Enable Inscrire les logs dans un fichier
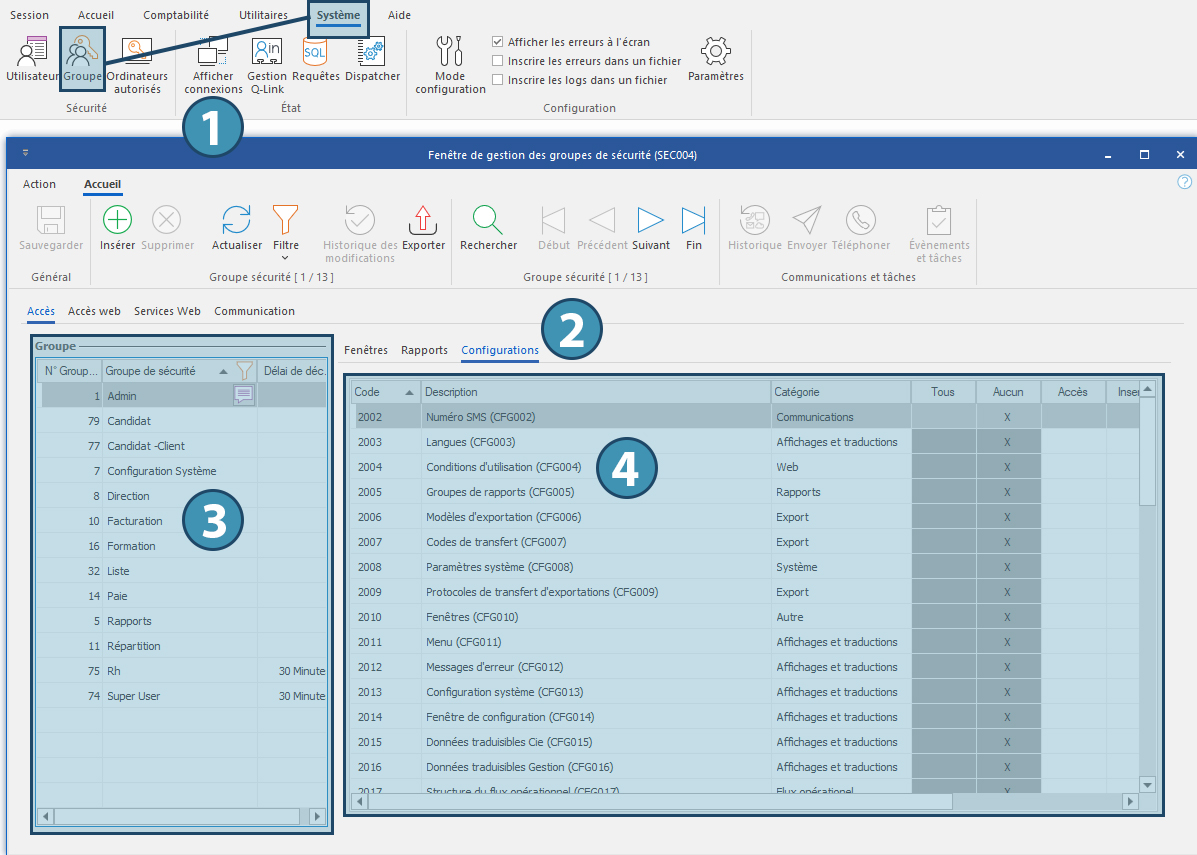This screenshot has height=855, width=1197. tap(498, 80)
